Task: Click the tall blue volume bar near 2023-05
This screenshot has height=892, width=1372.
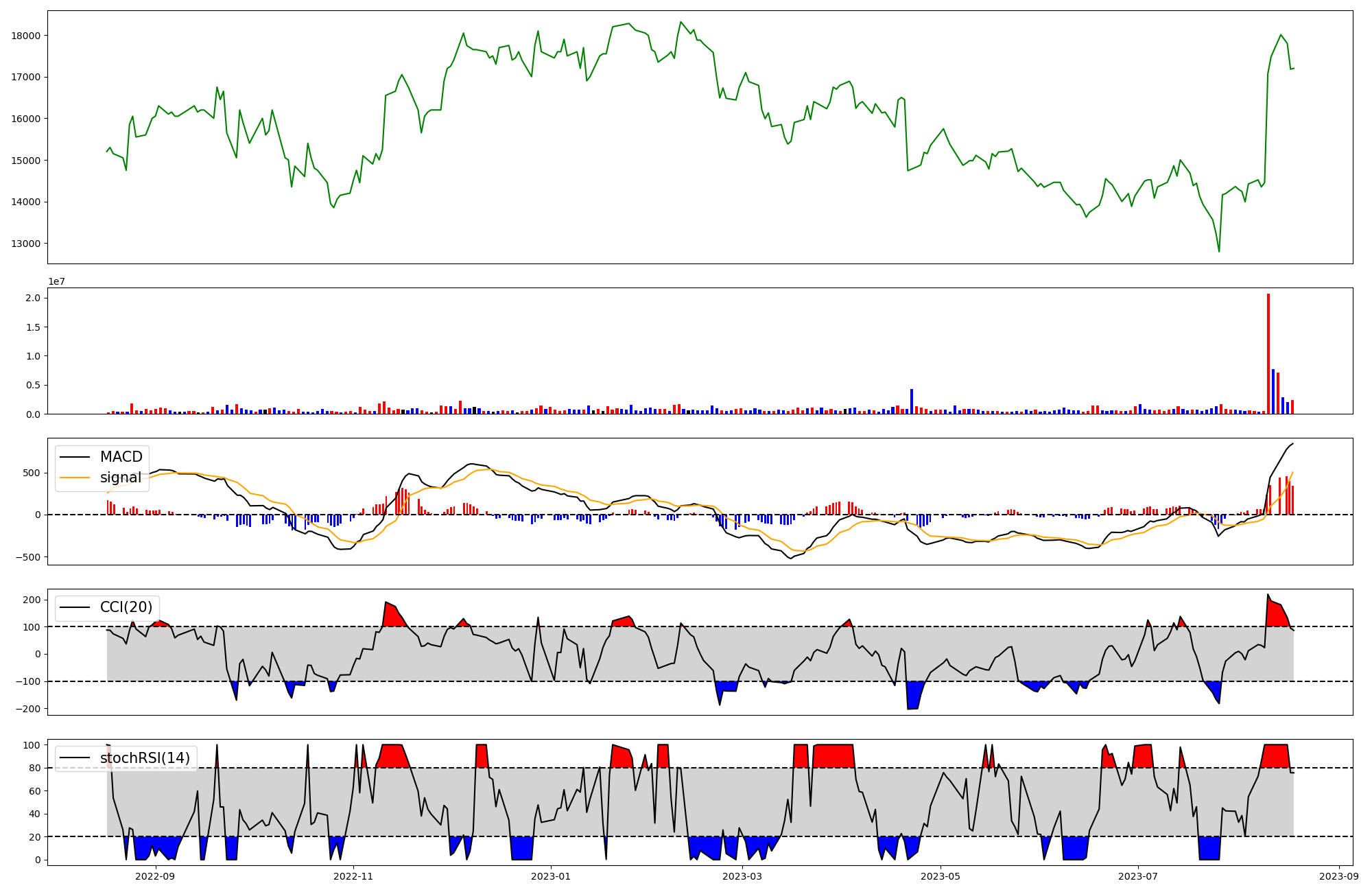Action: point(912,401)
